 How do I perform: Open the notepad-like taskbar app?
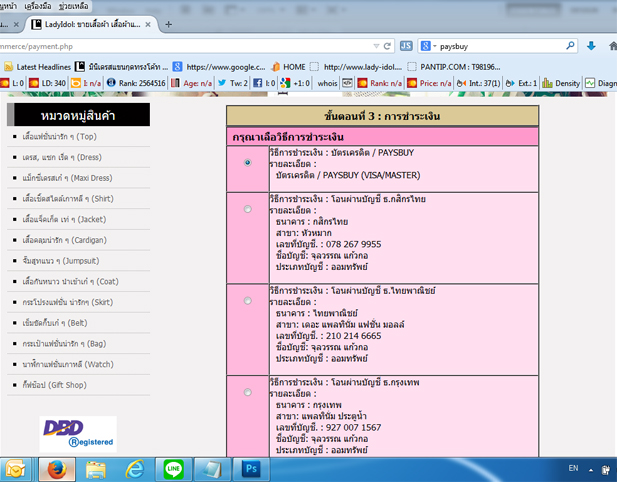click(212, 469)
